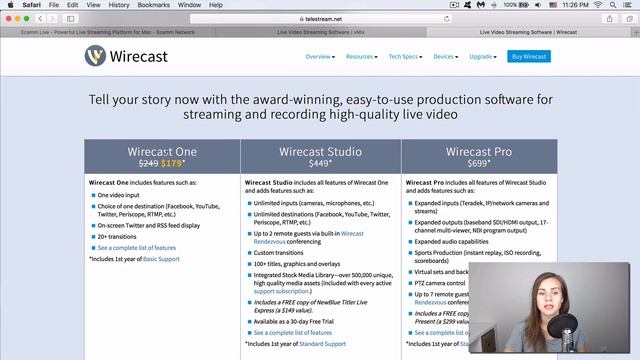Open the Apple menu
640x360 pixels.
pos(11,5)
